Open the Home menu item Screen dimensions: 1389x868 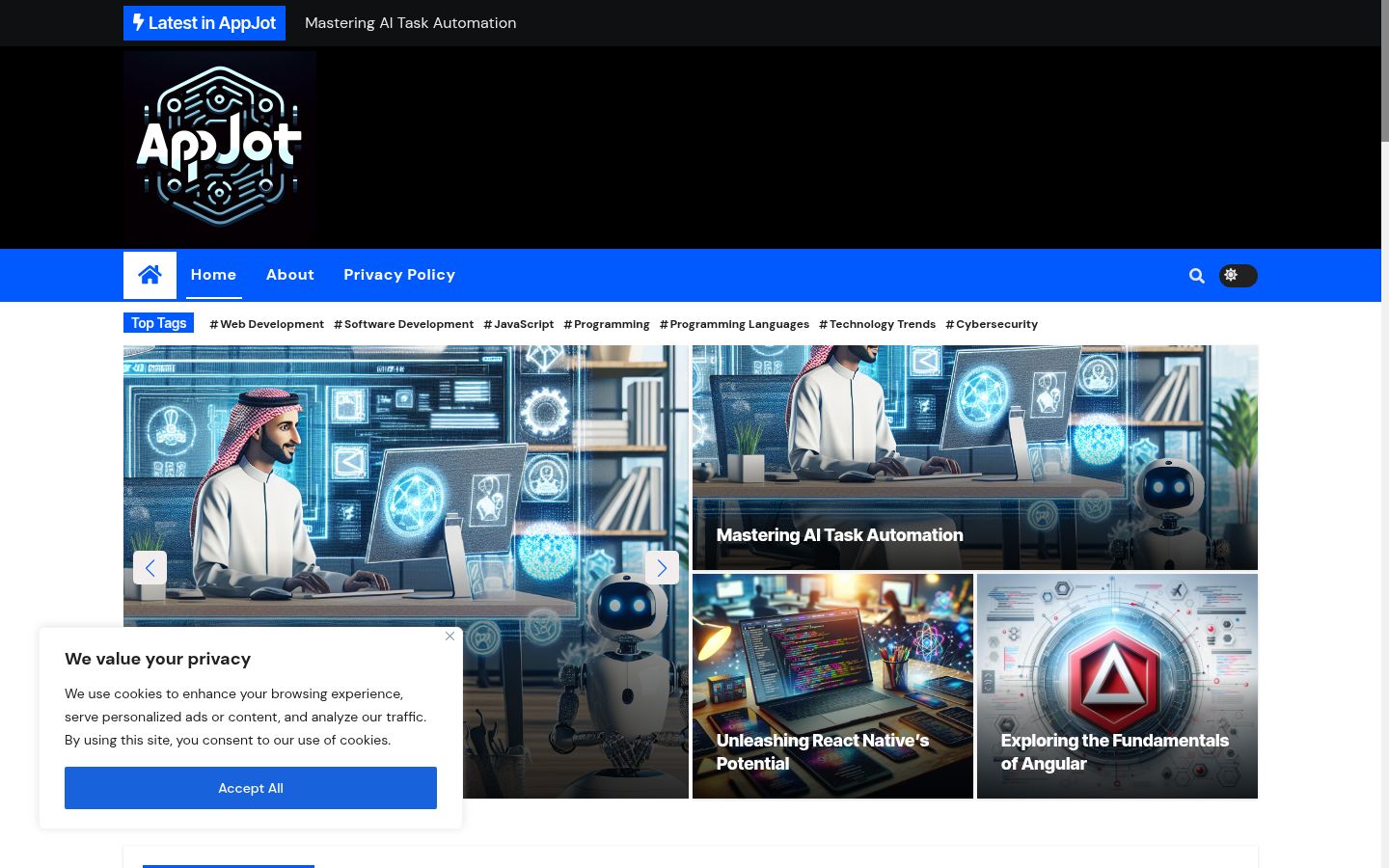213,275
